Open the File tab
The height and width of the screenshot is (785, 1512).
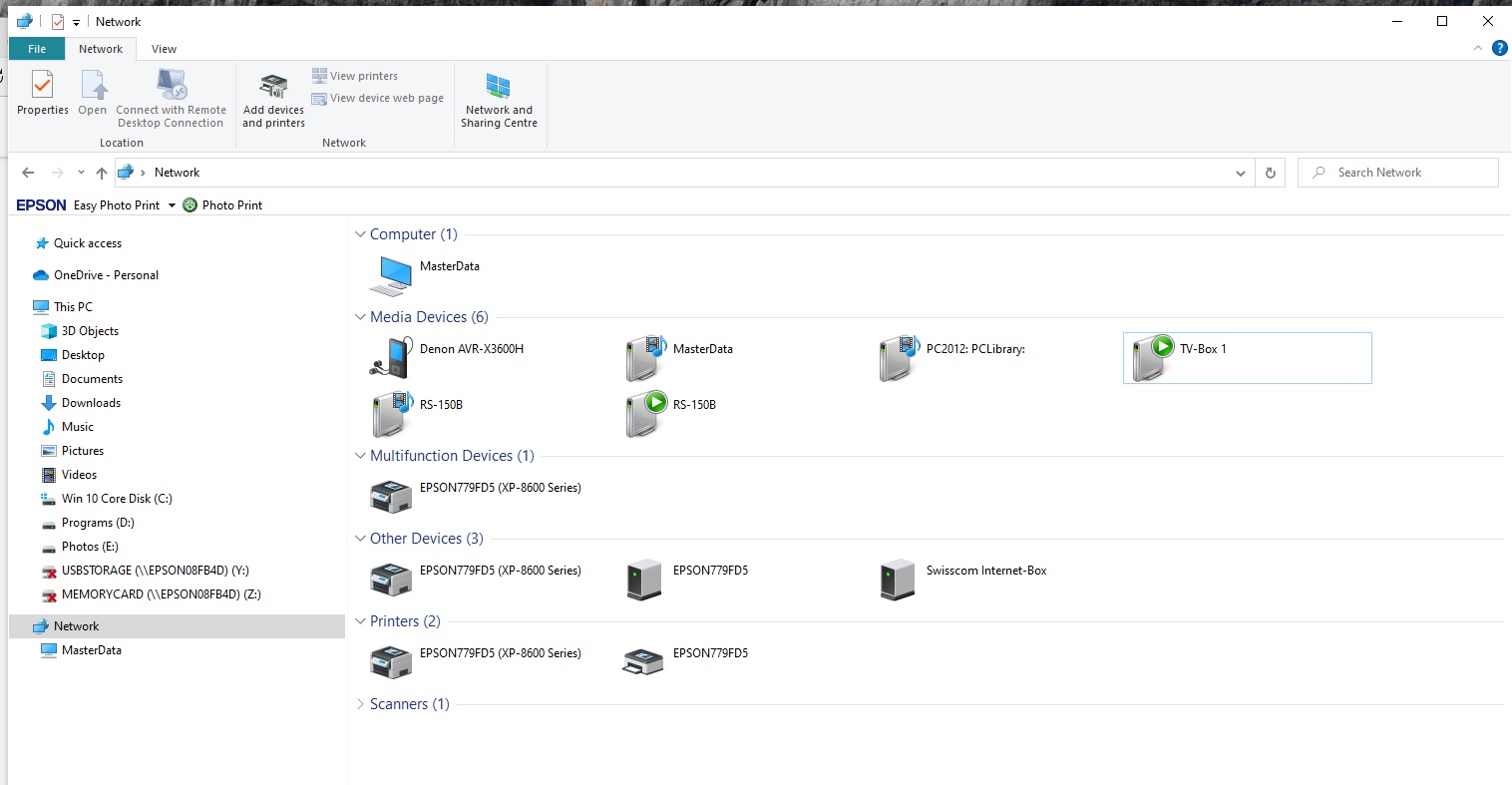37,49
